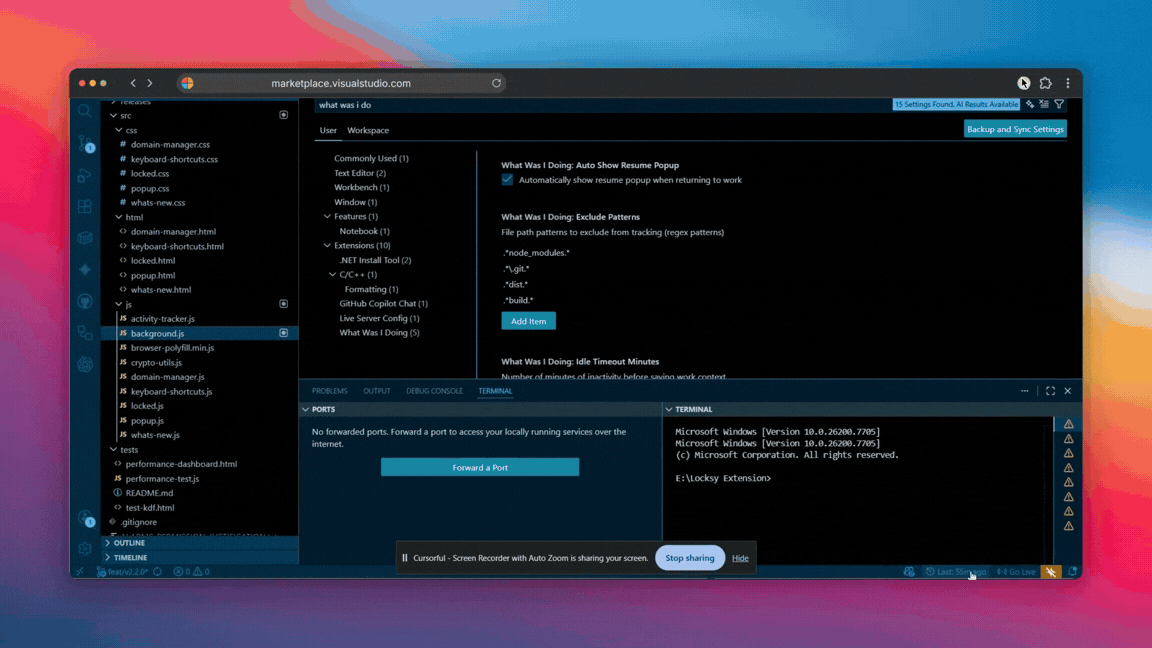1152x648 pixels.
Task: Toggle AI search results sparkle icon
Action: (1030, 104)
